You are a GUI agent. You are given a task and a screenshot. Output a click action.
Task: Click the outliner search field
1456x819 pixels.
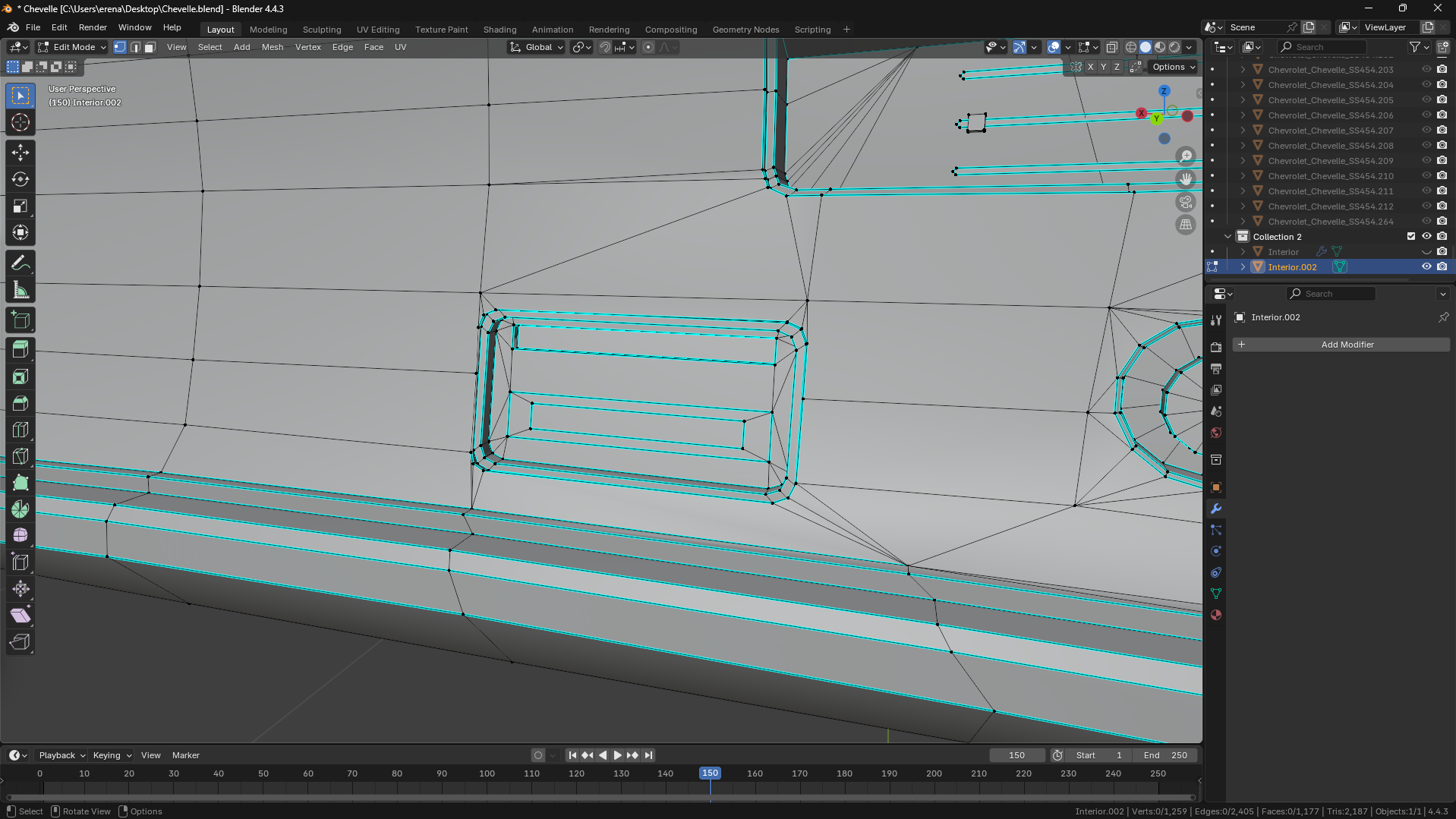pyautogui.click(x=1322, y=47)
